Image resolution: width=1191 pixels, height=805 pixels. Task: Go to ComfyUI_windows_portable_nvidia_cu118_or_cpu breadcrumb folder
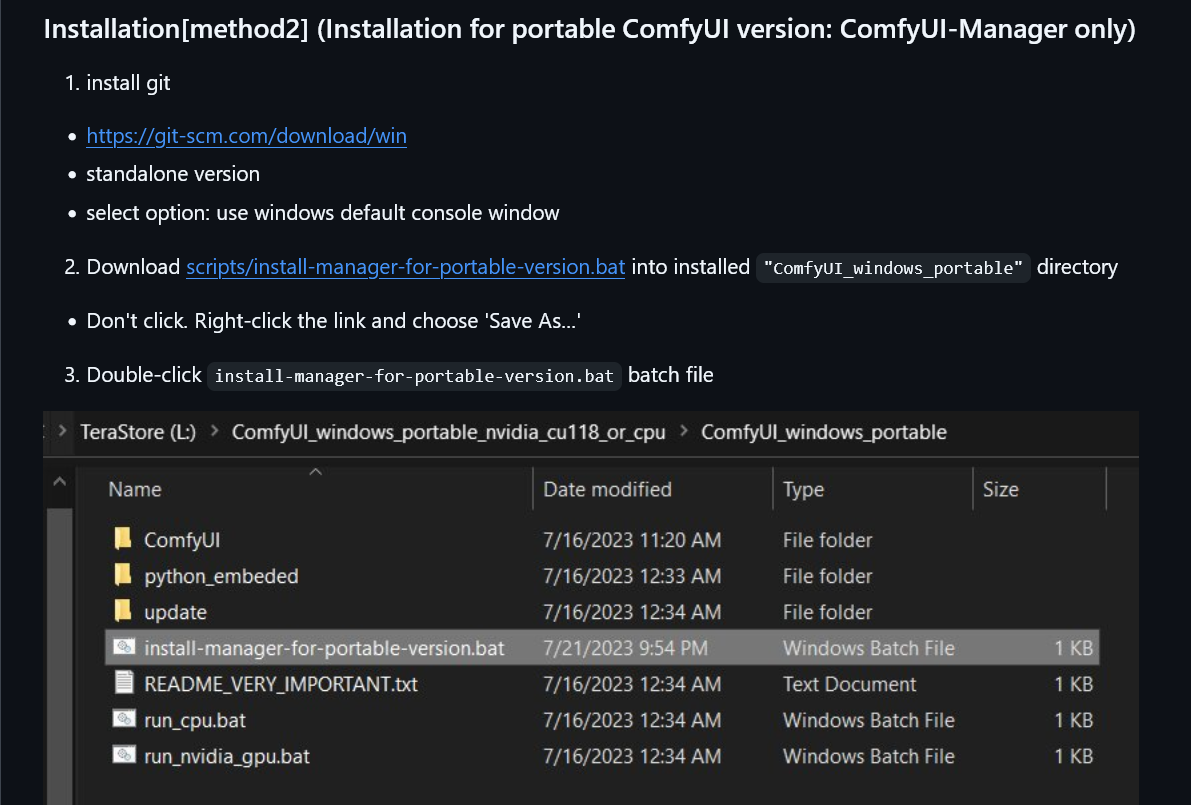click(x=449, y=432)
